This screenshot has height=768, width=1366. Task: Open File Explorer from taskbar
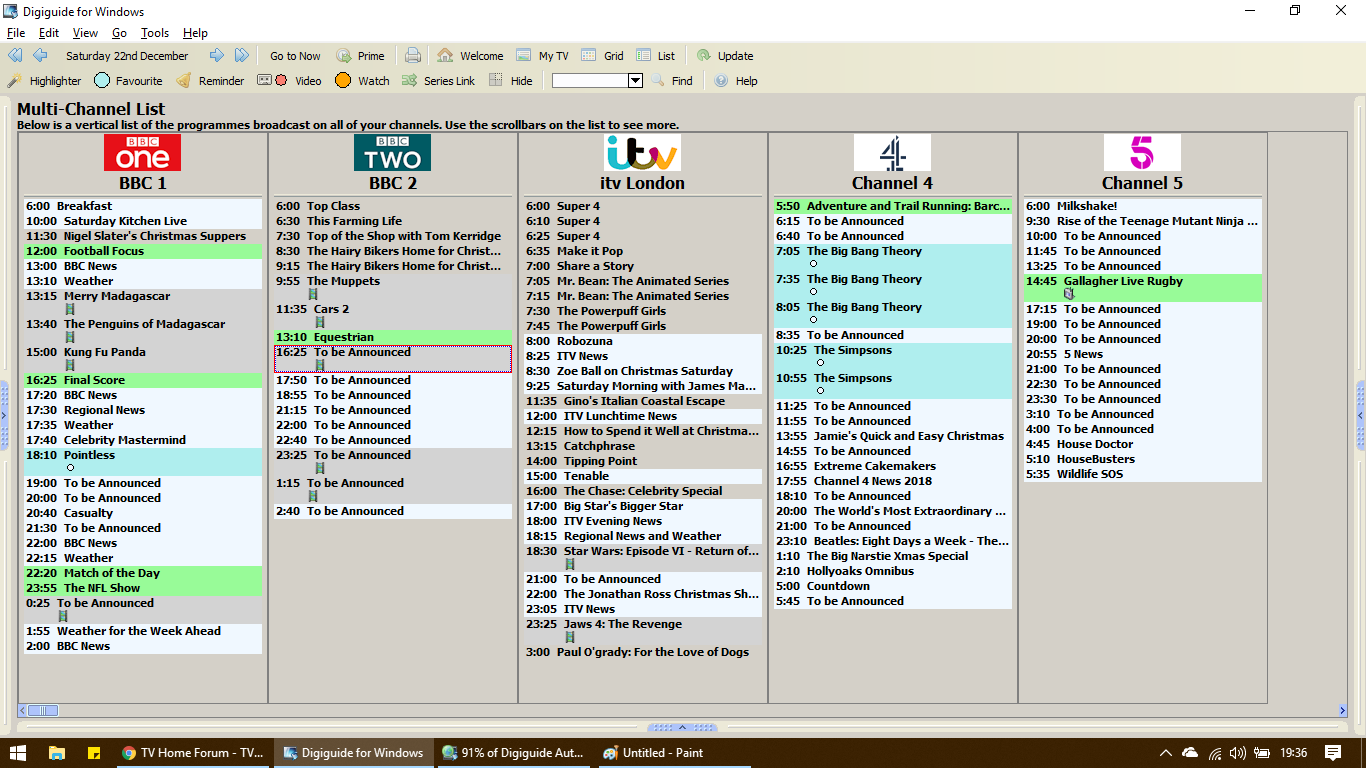[x=57, y=752]
